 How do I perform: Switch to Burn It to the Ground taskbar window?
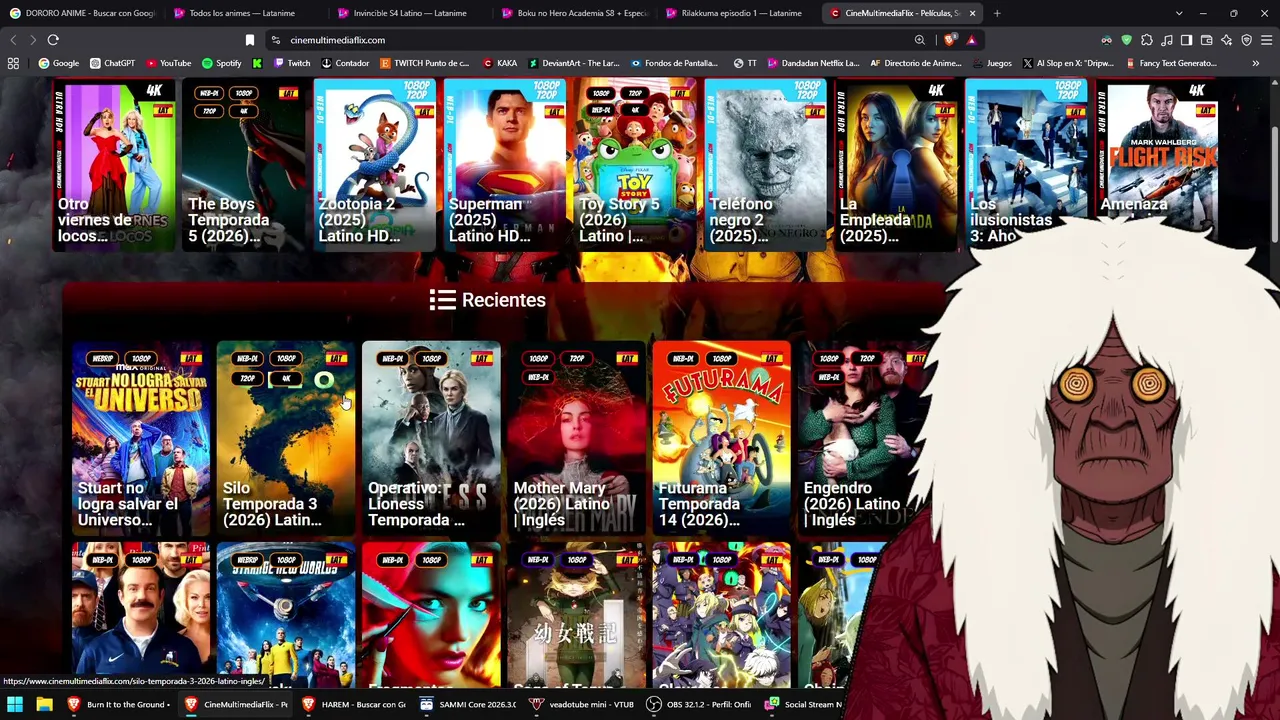pyautogui.click(x=117, y=704)
